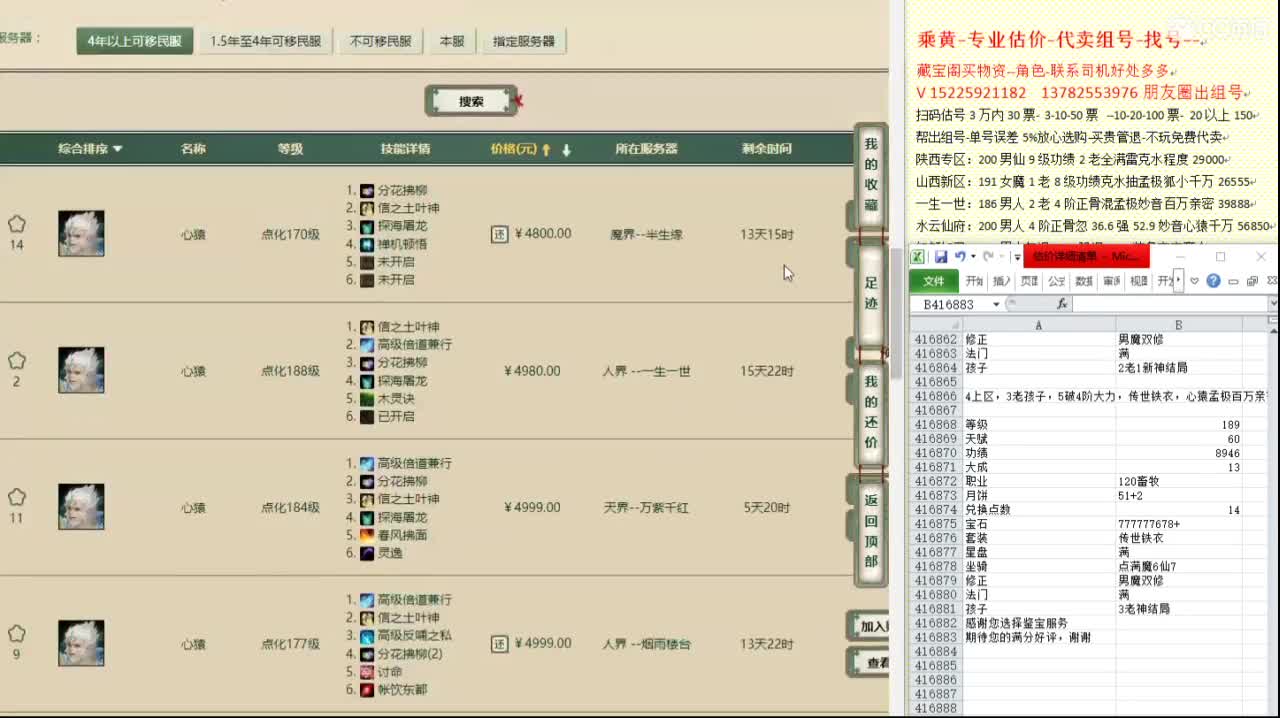The height and width of the screenshot is (718, 1280).
Task: Open avatar thumbnail of 人界--烟雨楼台 listing
Action: [x=81, y=644]
